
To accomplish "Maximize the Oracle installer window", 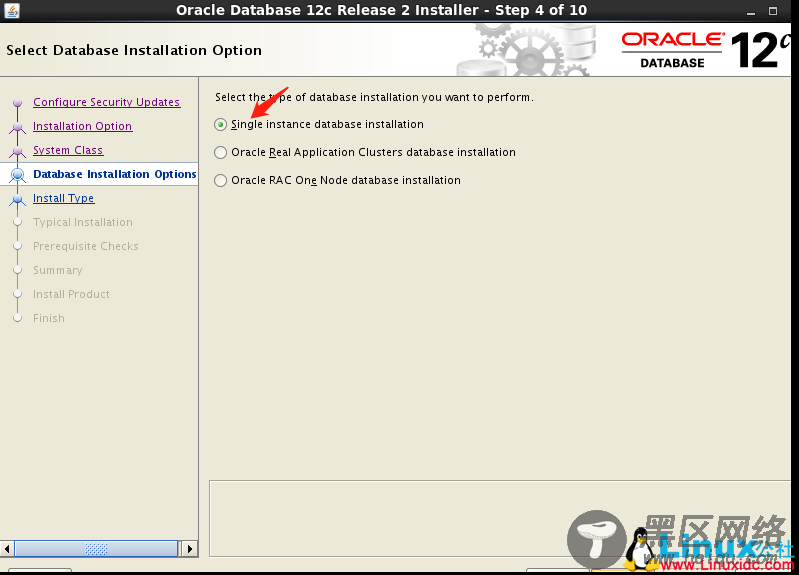I will 773,11.
